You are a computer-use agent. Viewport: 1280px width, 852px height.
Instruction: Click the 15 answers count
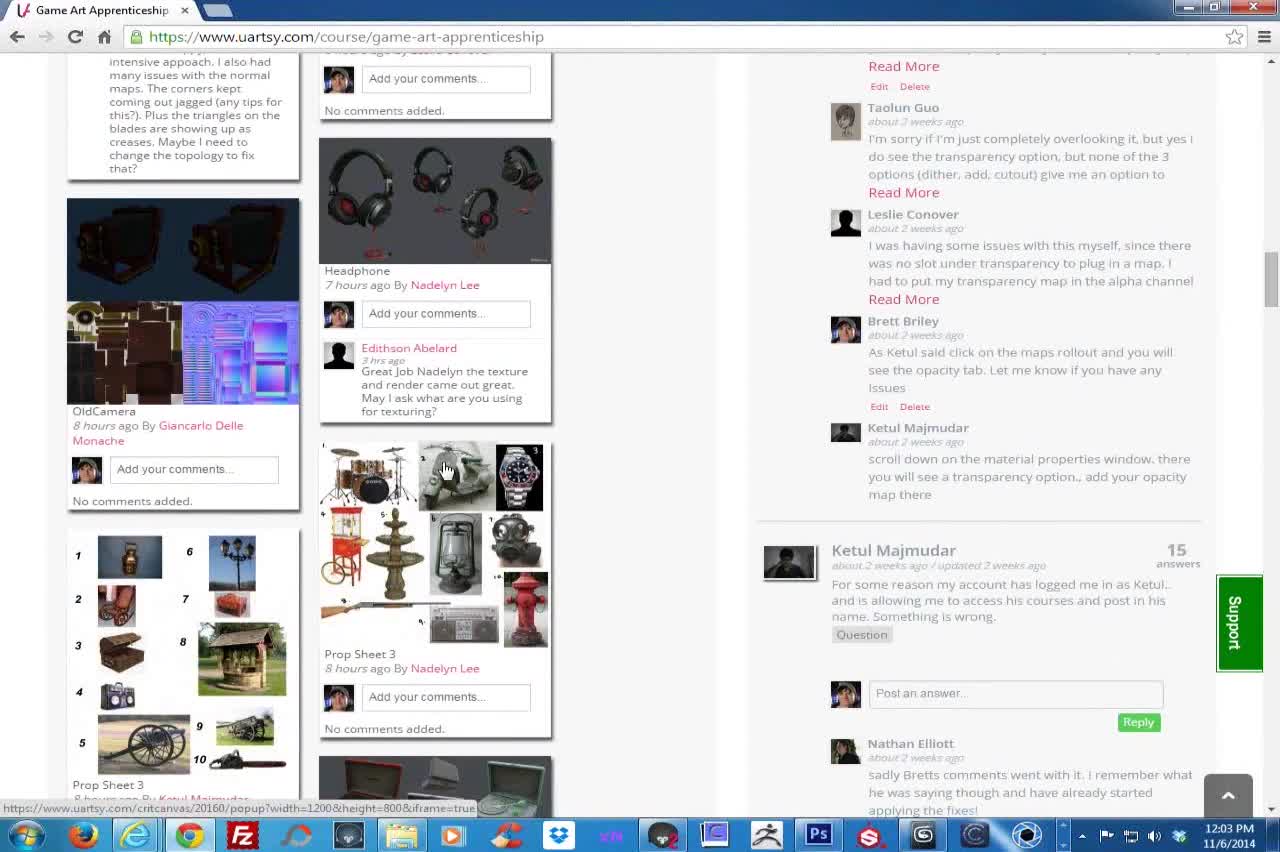click(x=1177, y=556)
